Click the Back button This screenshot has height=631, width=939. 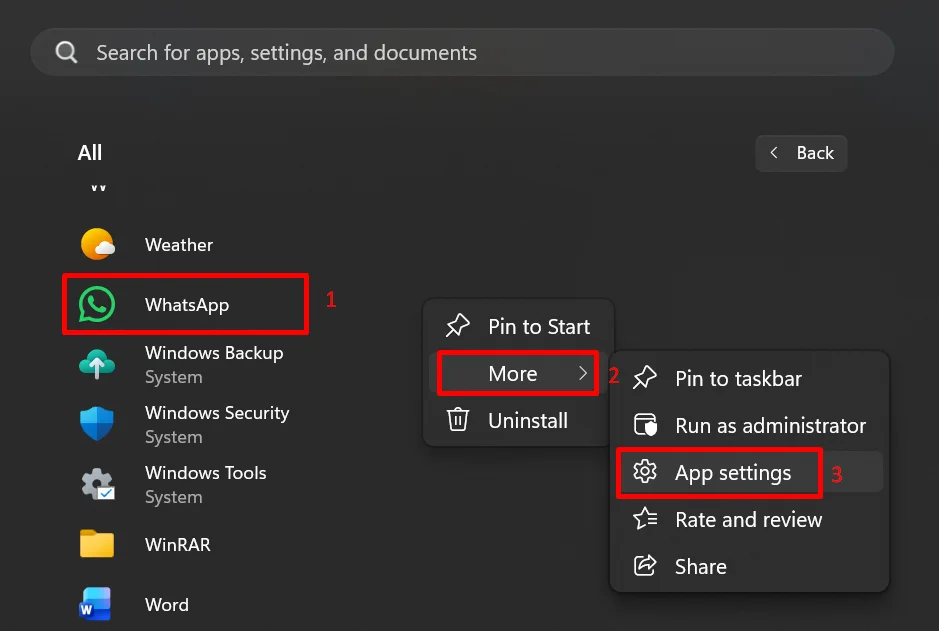coord(801,153)
